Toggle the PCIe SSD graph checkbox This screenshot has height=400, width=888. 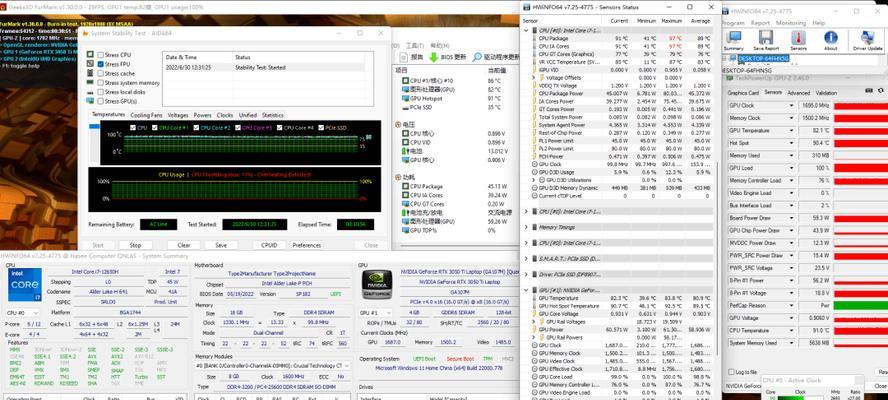pos(321,128)
